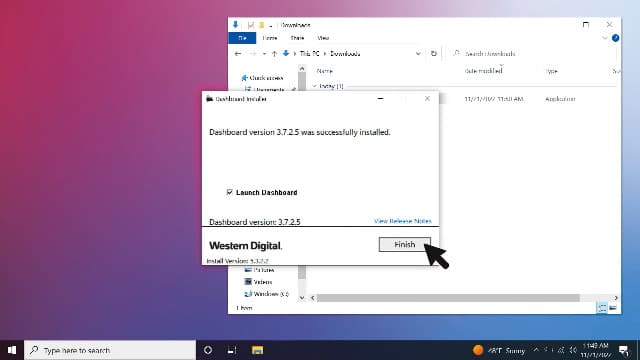Open the File tab in File Explorer
Screen dimensions: 640x360
pyautogui.click(x=242, y=38)
